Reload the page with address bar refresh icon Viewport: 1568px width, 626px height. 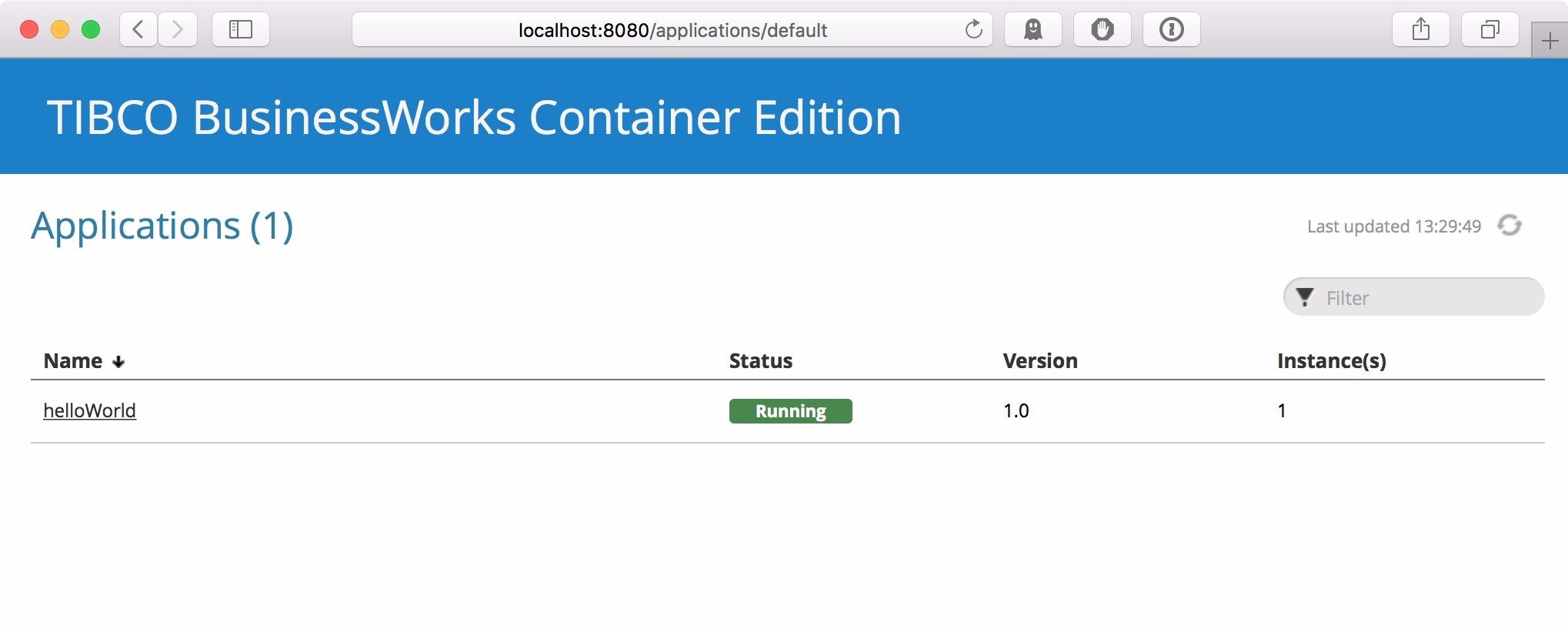pos(974,30)
